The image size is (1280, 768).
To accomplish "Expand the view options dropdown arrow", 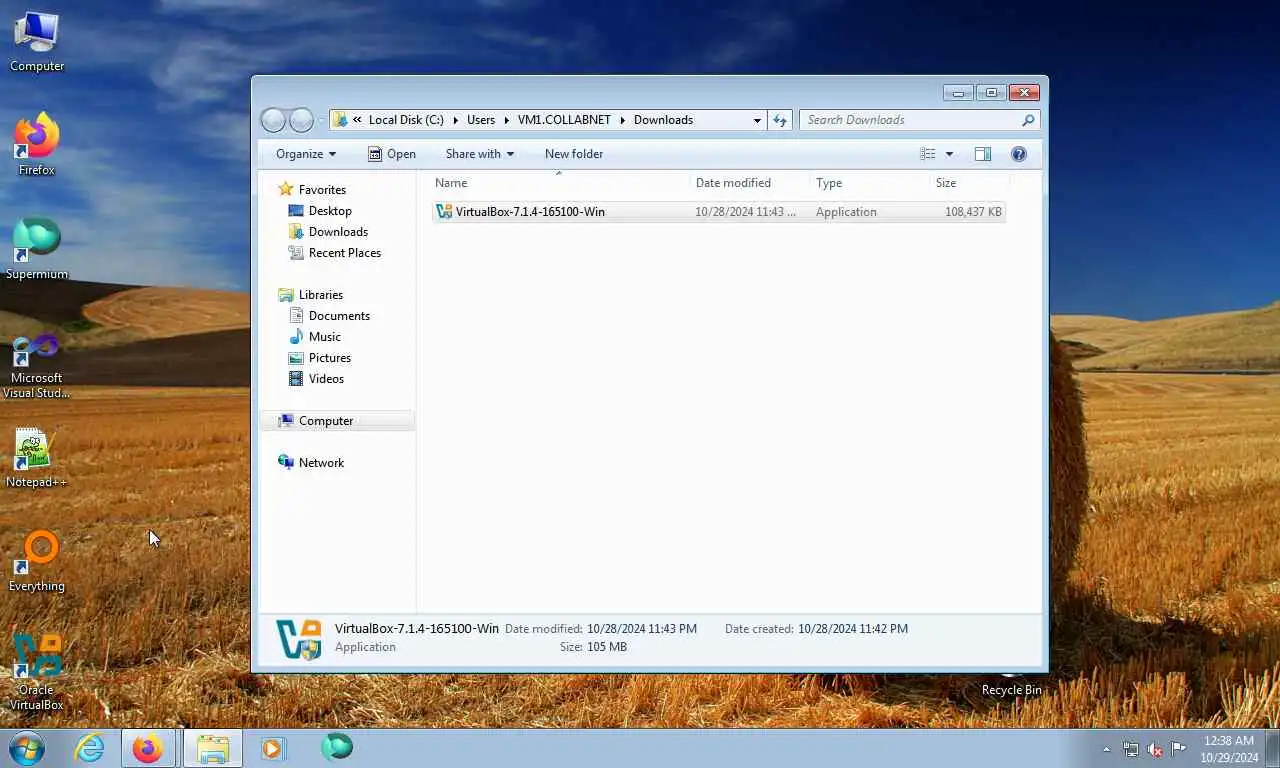I will click(949, 154).
